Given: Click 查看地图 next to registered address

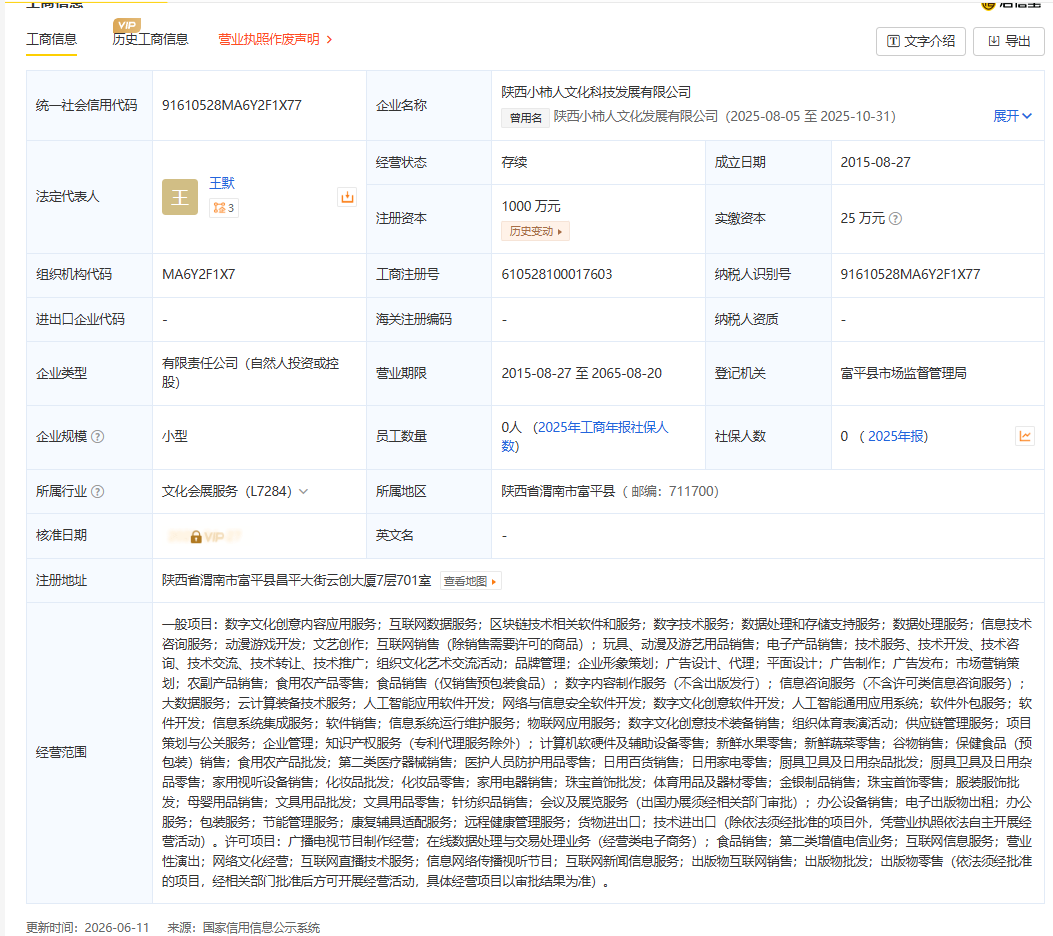Looking at the screenshot, I should click(x=471, y=581).
